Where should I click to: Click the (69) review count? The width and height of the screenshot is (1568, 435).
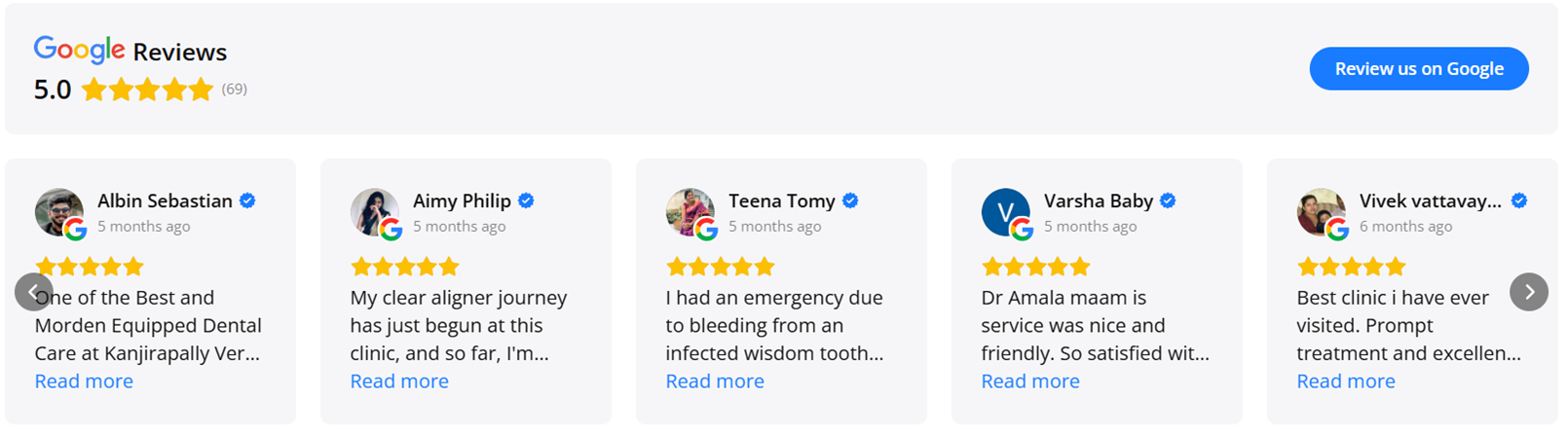click(x=234, y=90)
